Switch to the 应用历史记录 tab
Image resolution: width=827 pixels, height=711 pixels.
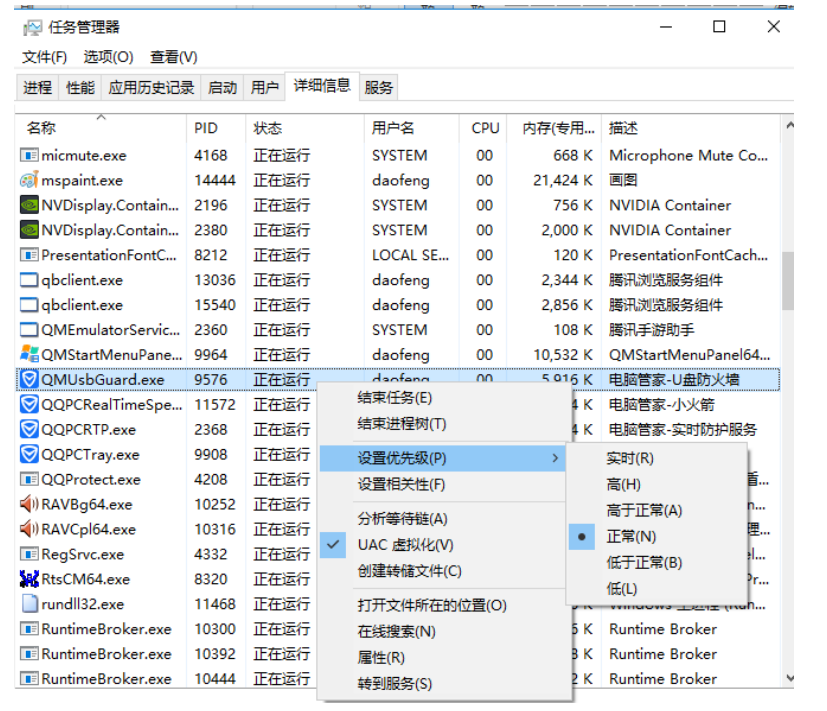151,87
